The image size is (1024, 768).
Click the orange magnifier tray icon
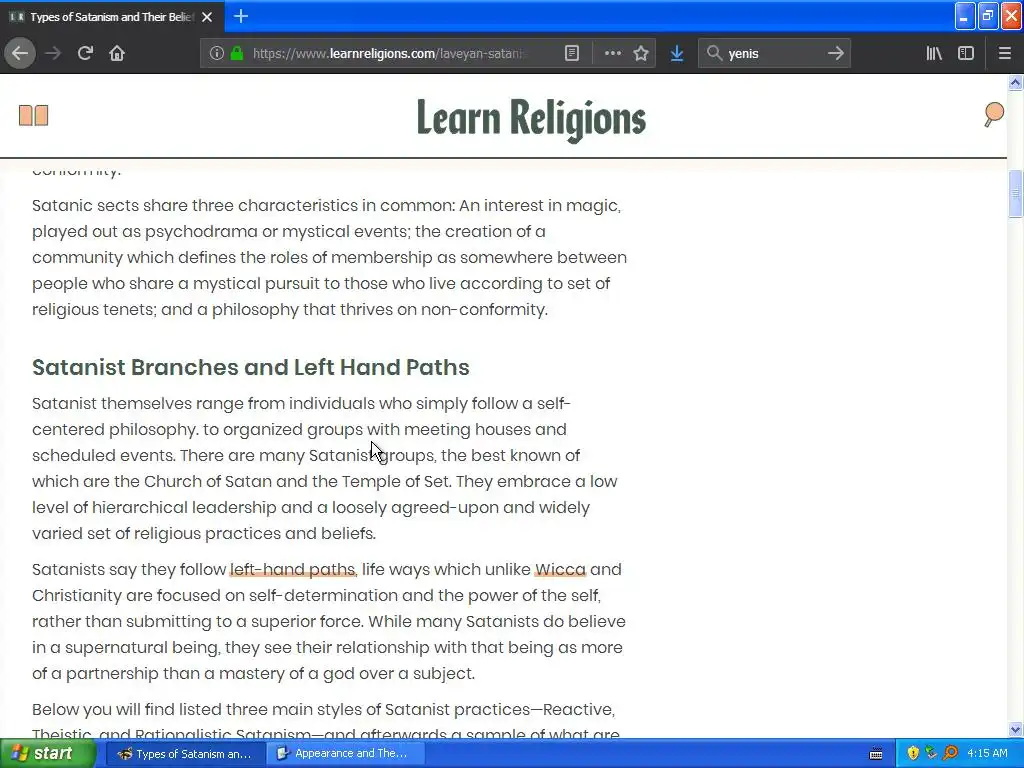[950, 754]
